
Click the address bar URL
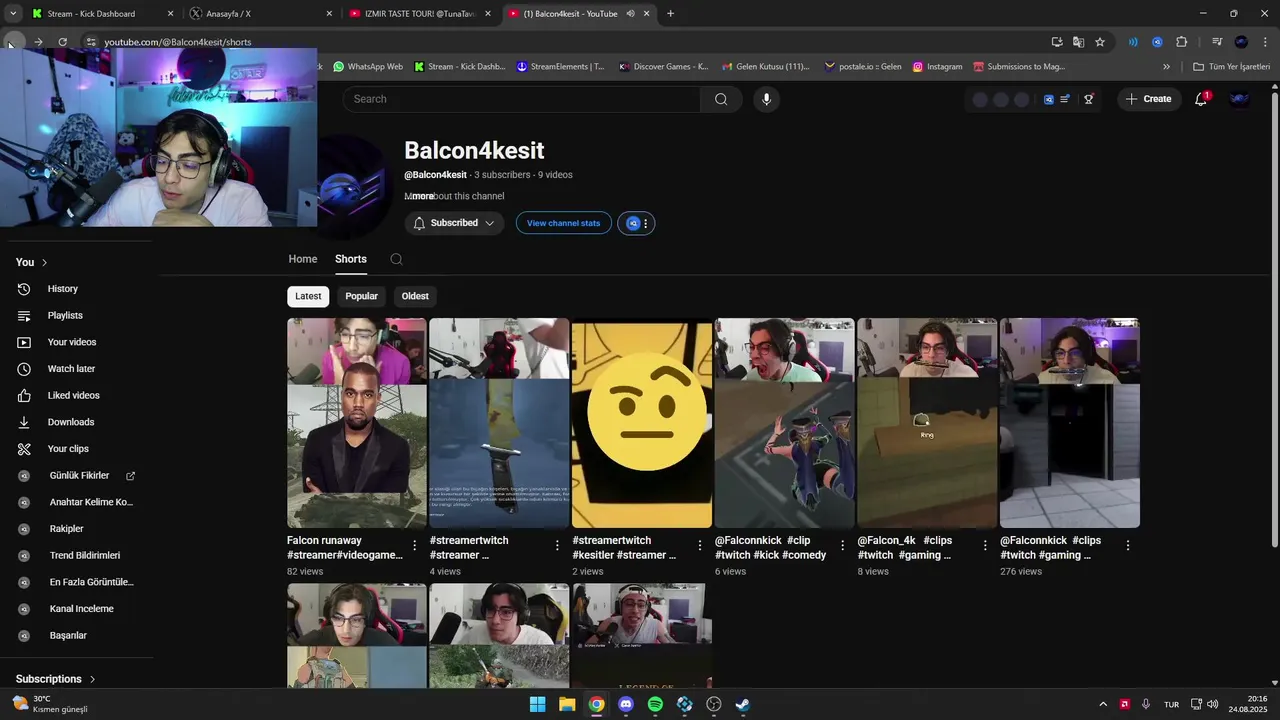(178, 42)
